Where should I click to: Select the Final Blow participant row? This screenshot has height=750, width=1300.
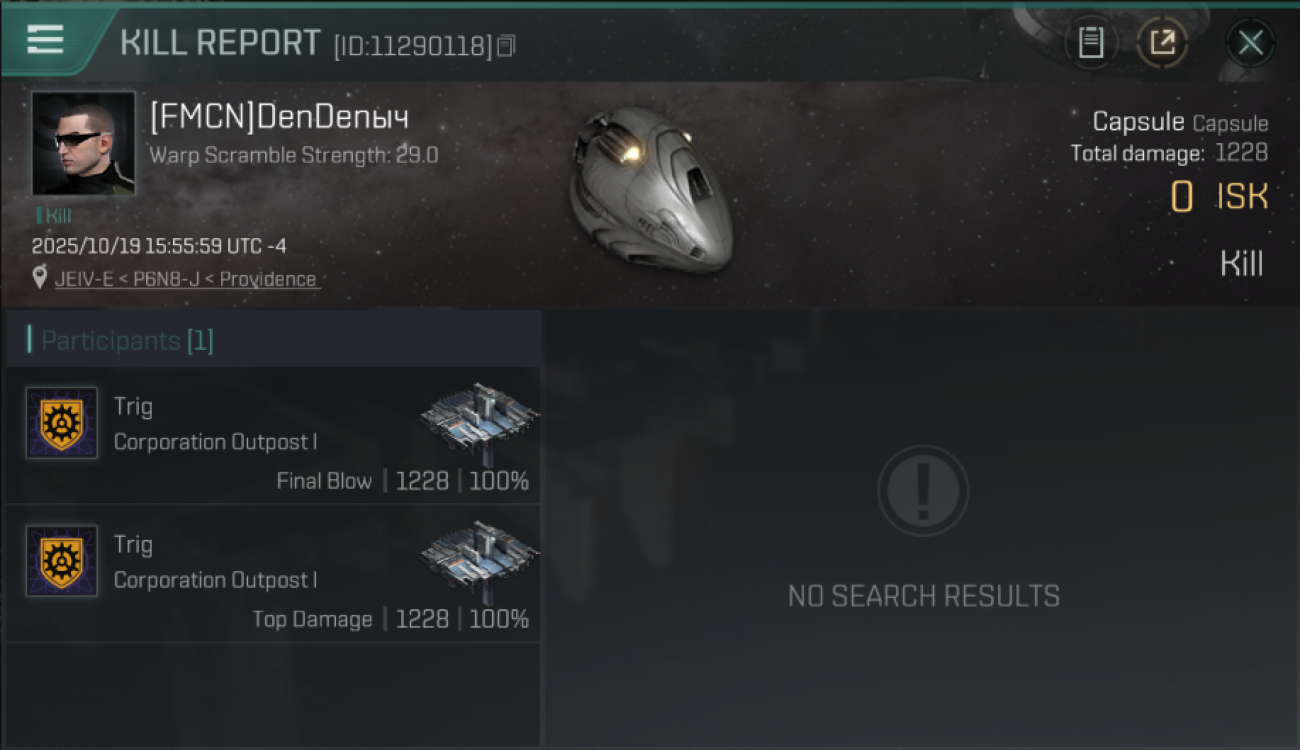[273, 436]
